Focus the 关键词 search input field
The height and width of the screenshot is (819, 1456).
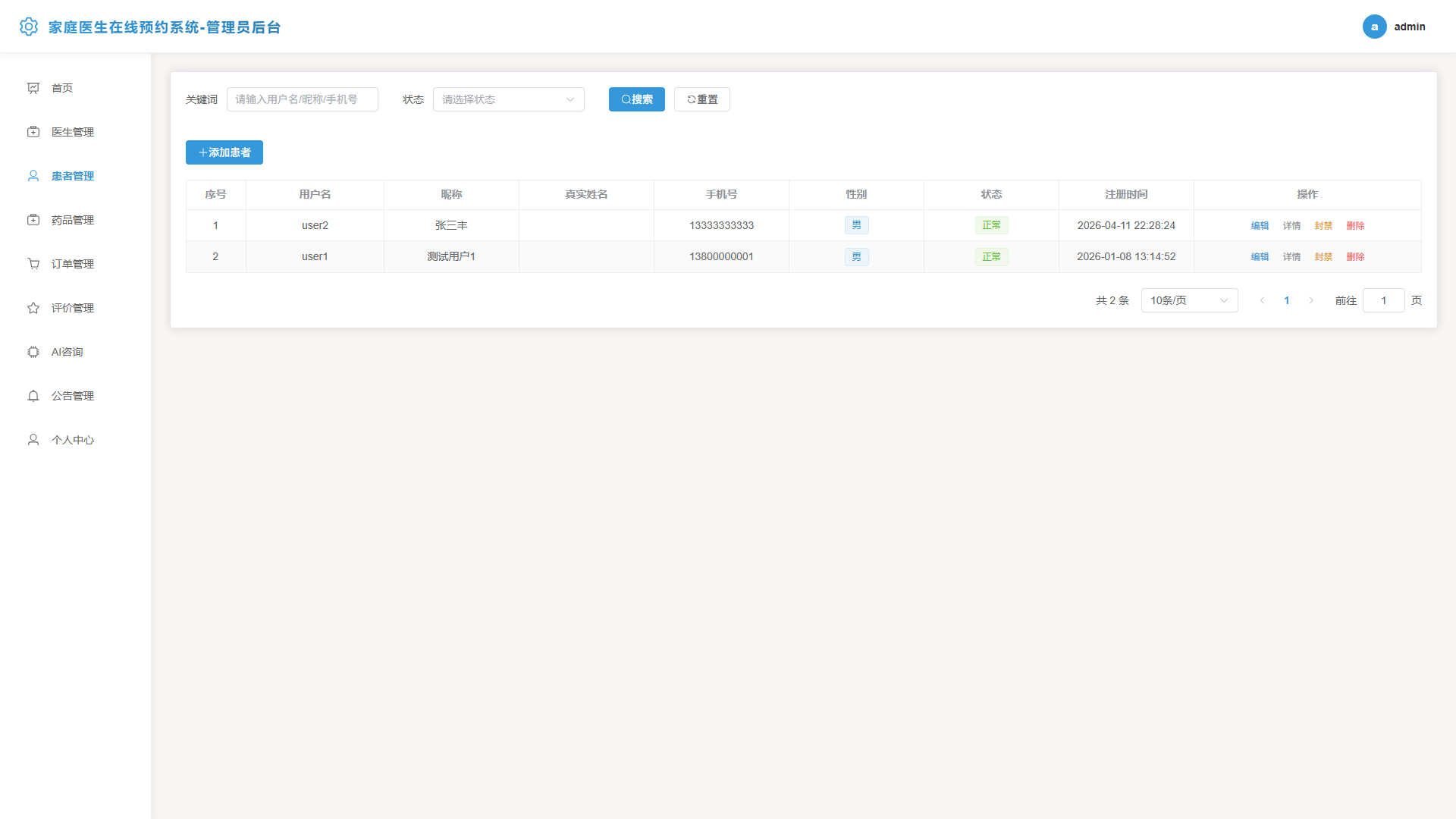(303, 99)
